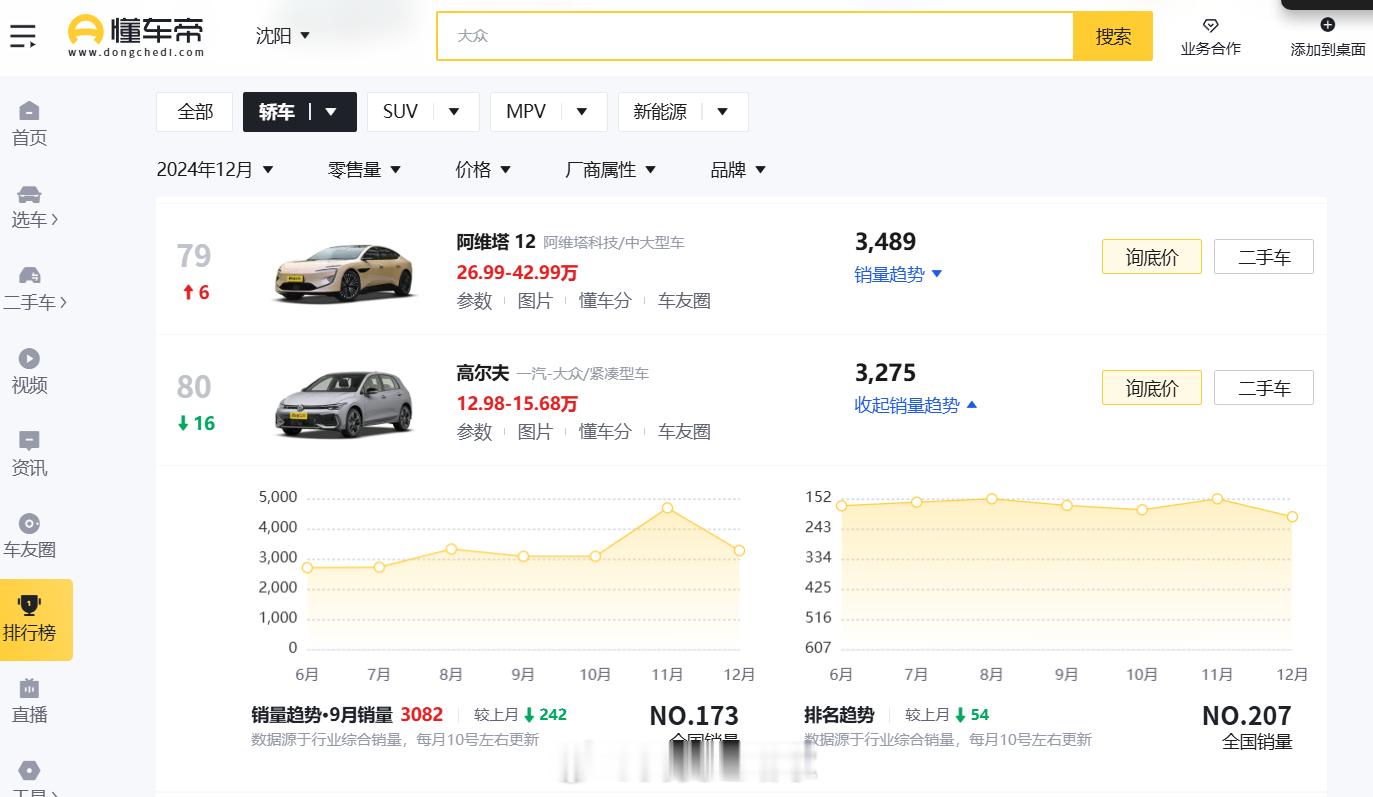This screenshot has width=1373, height=797.
Task: Open 车友圈 community icon in sidebar
Action: [x=29, y=523]
